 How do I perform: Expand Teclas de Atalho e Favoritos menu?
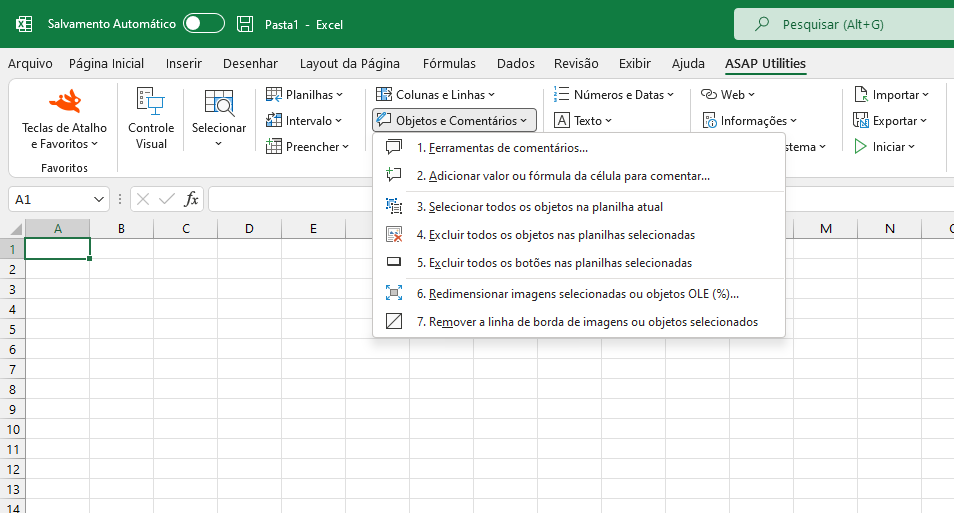tap(64, 136)
